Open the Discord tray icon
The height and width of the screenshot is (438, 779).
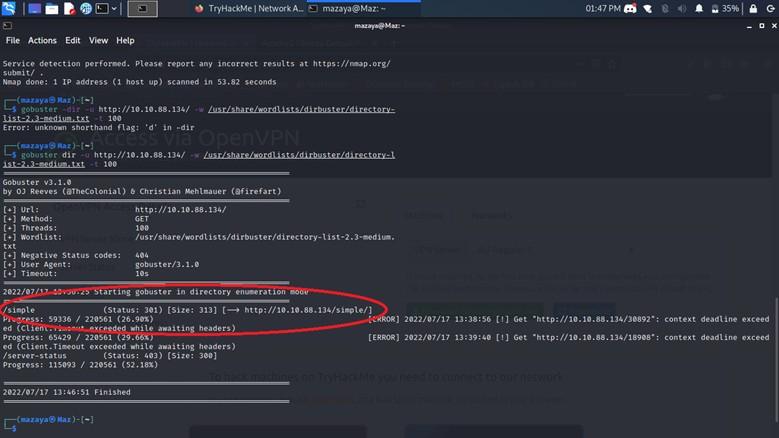click(x=630, y=8)
